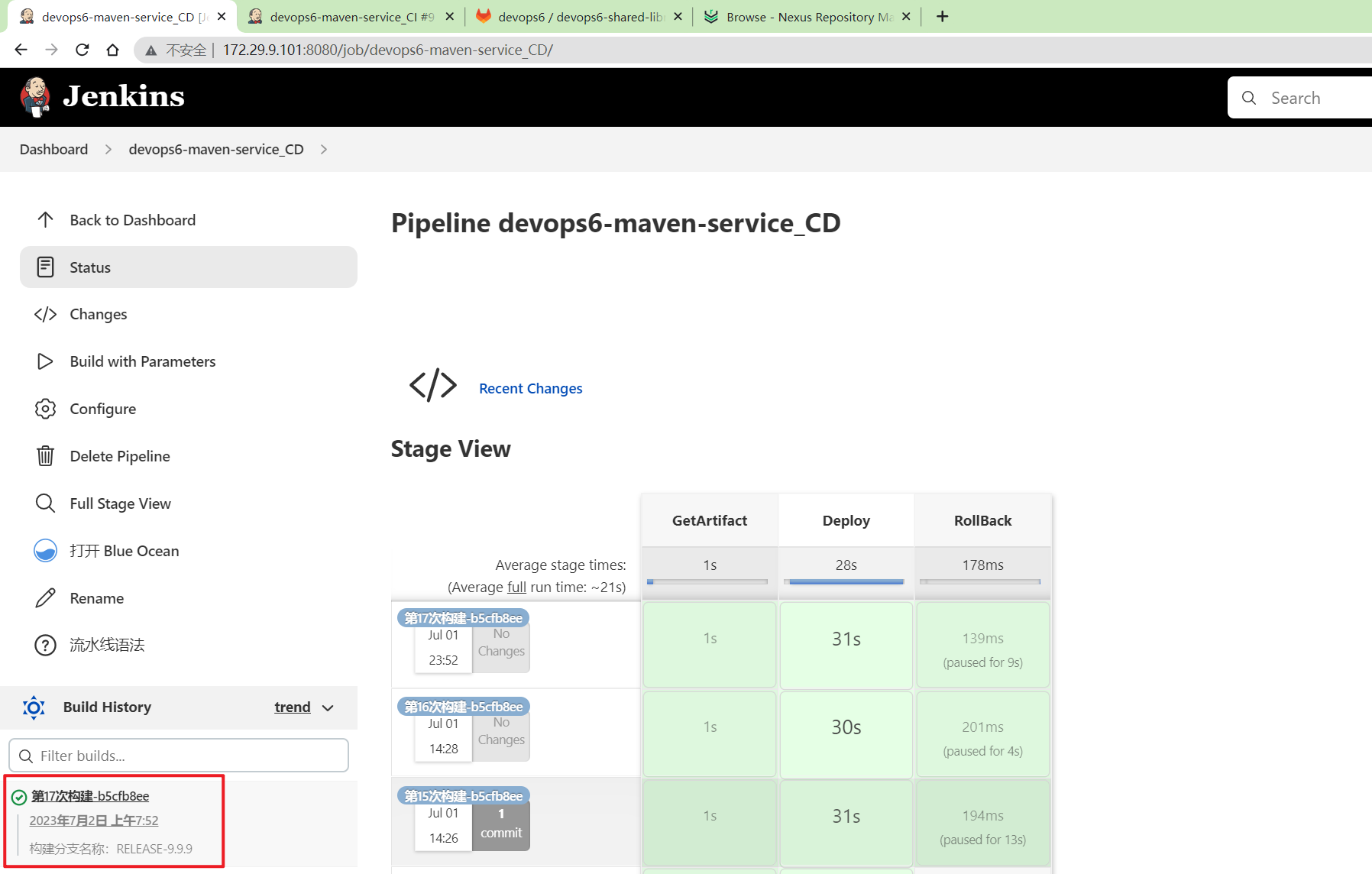Click the devops6-maven-service_CD breadcrumb link
The image size is (1372, 874).
pos(216,150)
